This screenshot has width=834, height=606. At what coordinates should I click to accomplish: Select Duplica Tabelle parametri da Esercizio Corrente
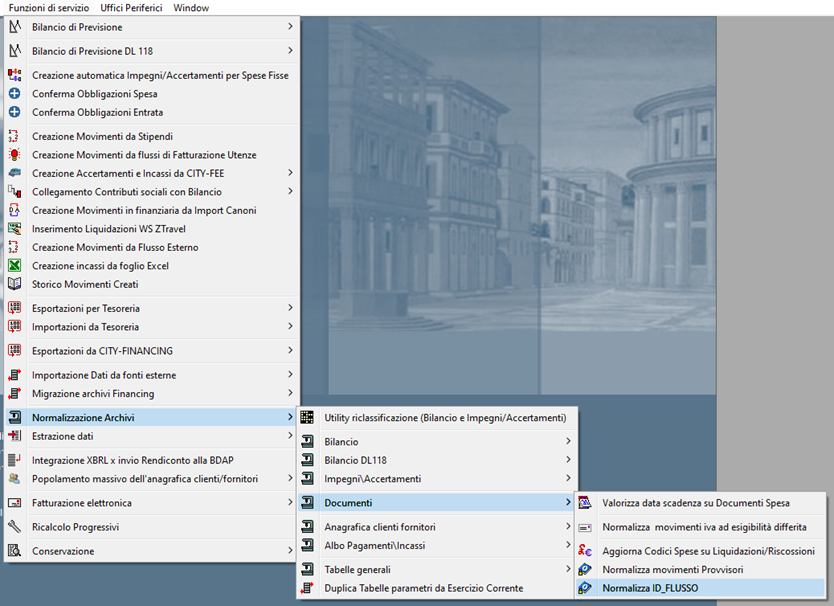(x=423, y=588)
